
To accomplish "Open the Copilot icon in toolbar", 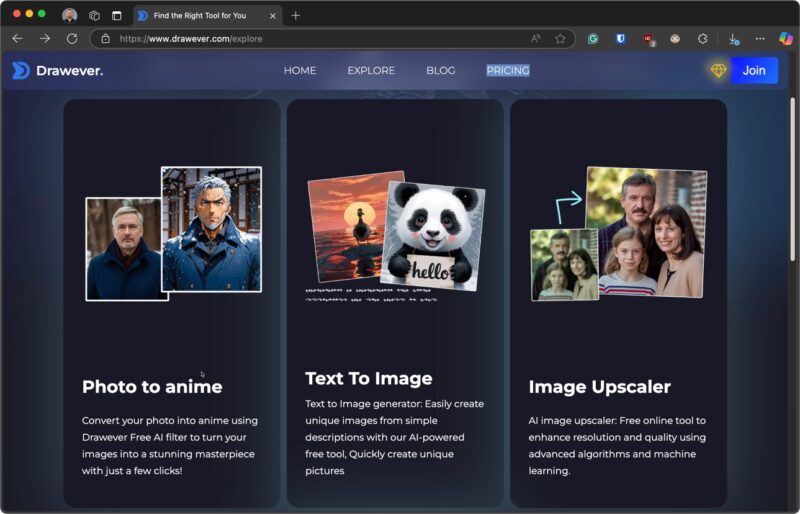I will (x=786, y=38).
